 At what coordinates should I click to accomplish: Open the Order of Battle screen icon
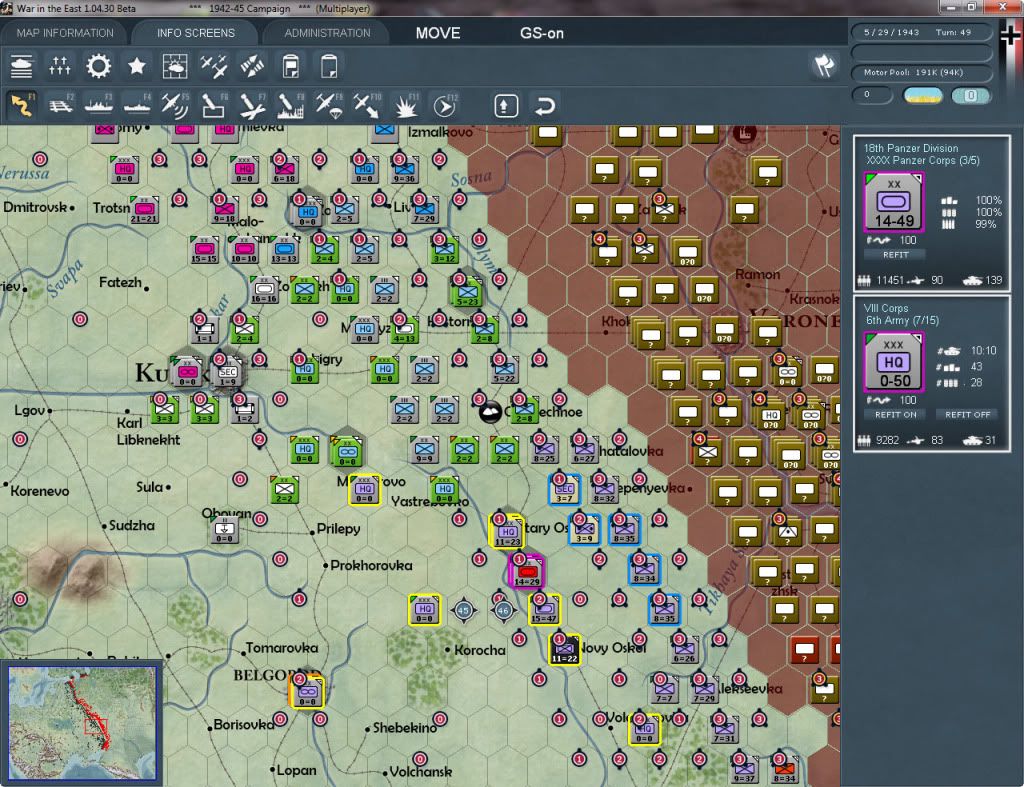tap(21, 67)
